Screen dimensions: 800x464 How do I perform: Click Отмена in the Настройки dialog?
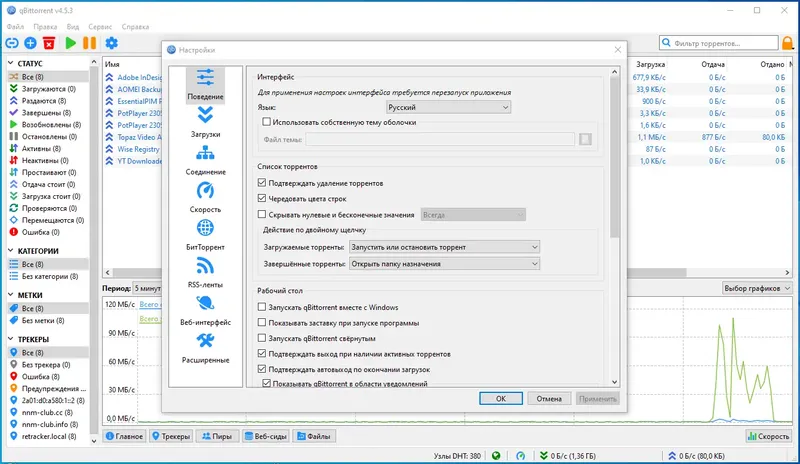[549, 399]
